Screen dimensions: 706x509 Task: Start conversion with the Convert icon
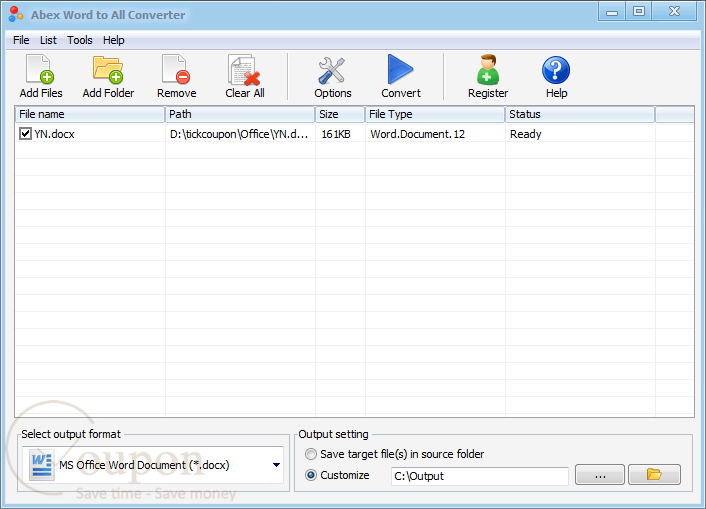click(400, 69)
